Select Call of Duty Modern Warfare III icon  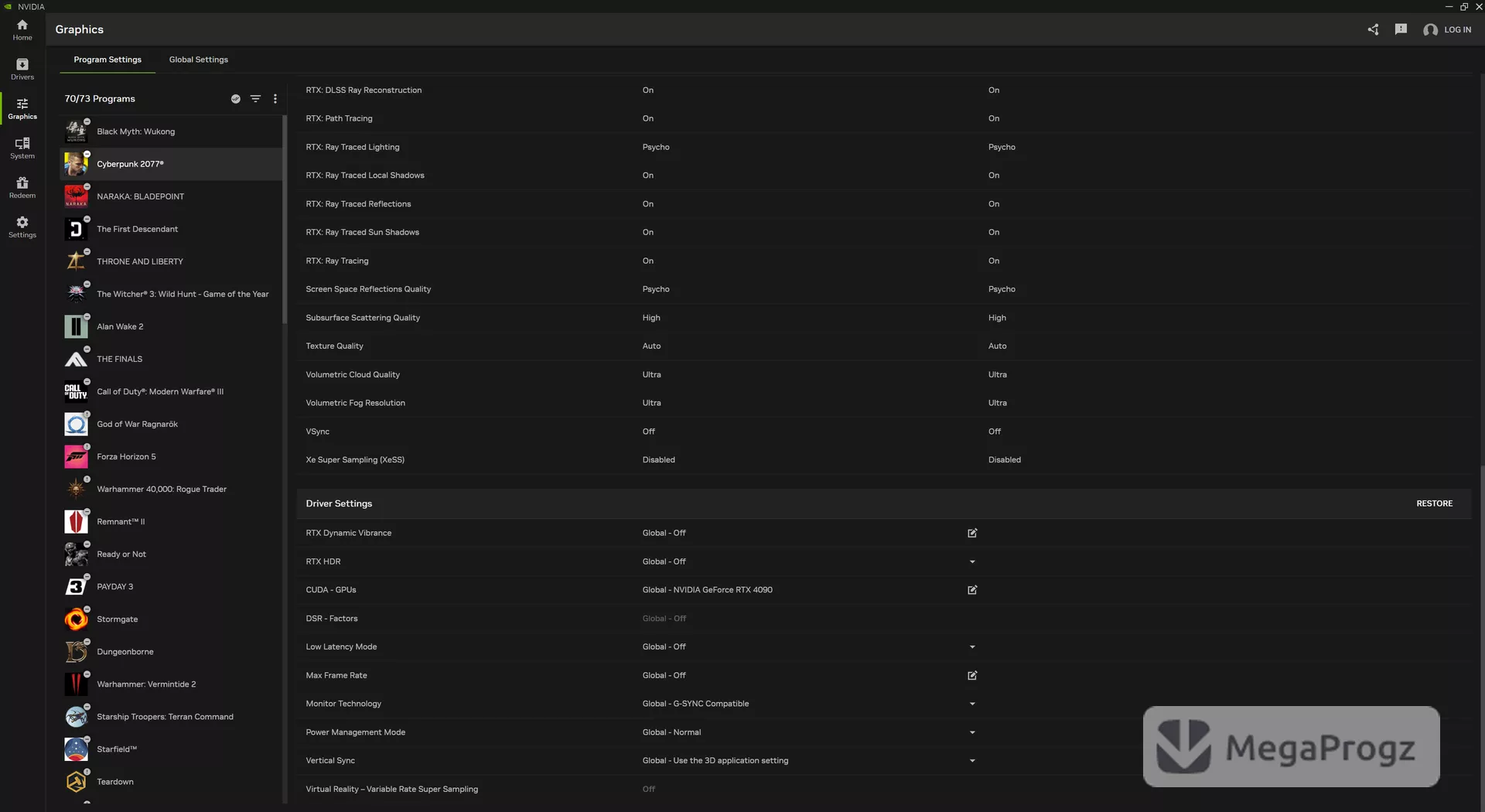tap(76, 391)
